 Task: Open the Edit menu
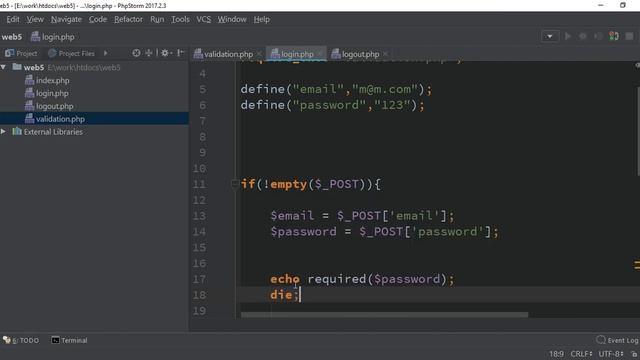tap(13, 19)
